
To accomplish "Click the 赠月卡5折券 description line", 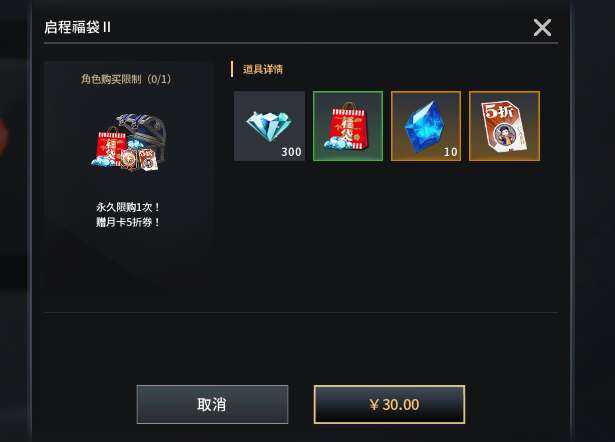I will coord(128,222).
